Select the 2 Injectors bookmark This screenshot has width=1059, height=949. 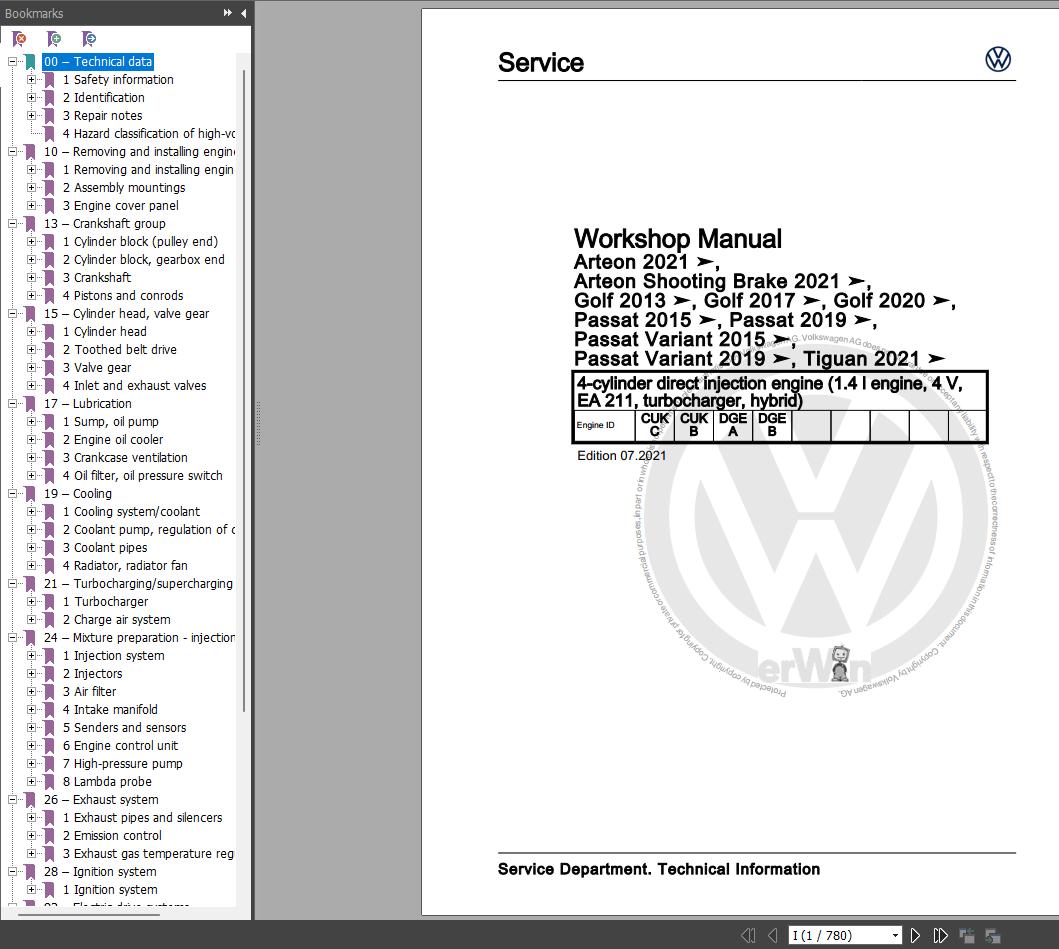coord(93,674)
